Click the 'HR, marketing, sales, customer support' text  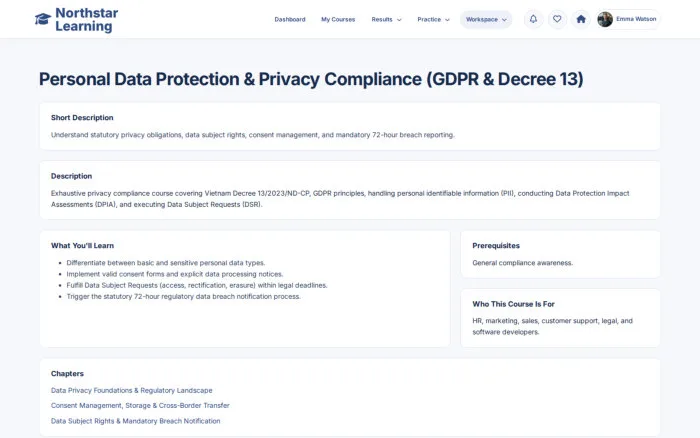pos(552,326)
